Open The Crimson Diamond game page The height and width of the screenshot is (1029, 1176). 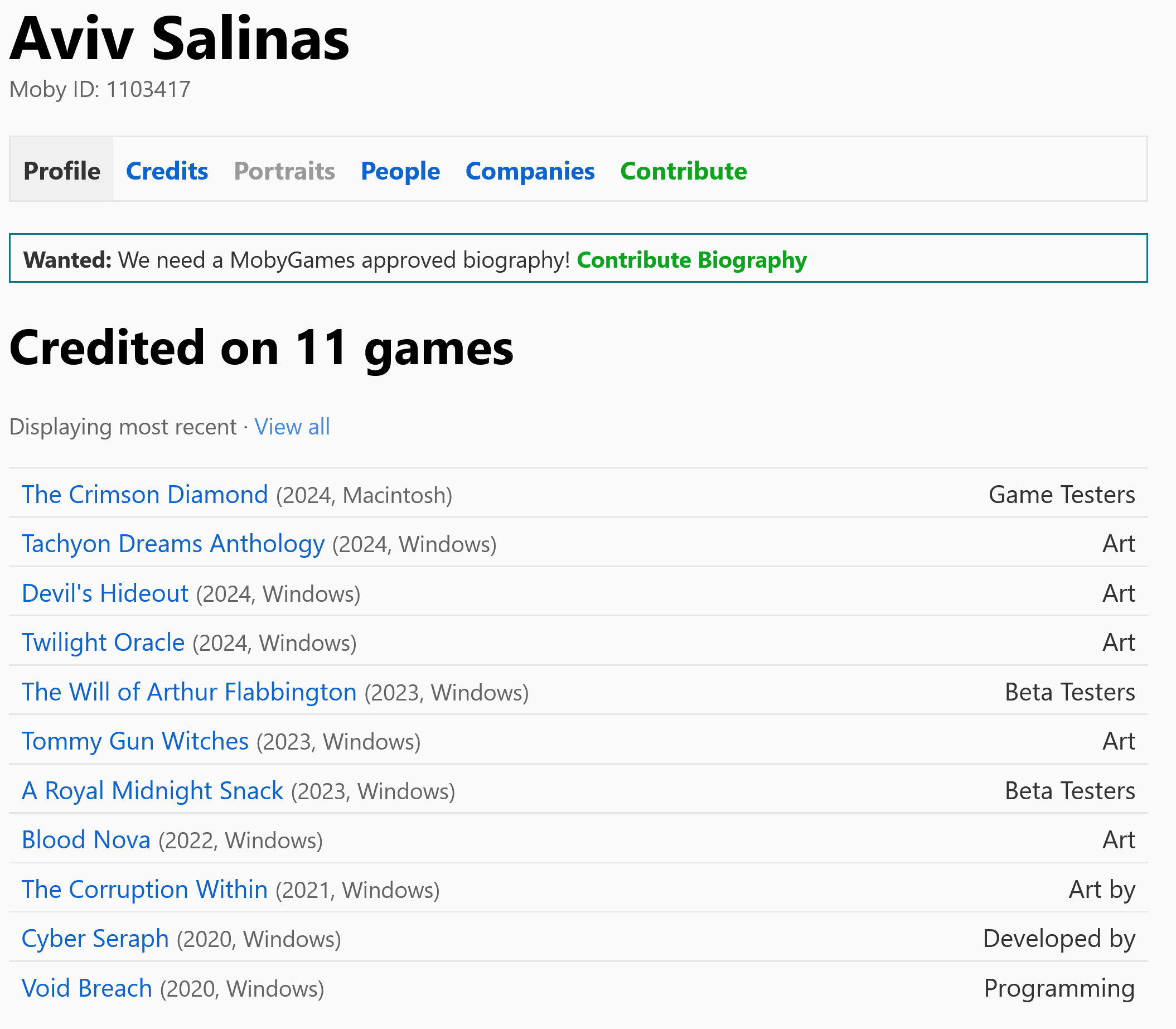click(145, 494)
